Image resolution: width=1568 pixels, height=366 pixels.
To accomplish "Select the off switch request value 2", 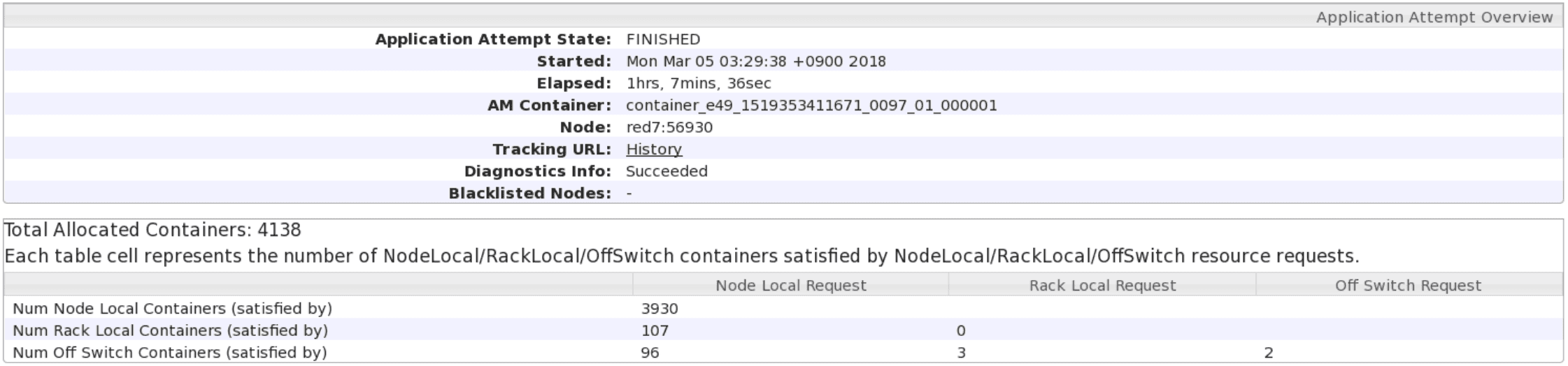I will (1269, 353).
